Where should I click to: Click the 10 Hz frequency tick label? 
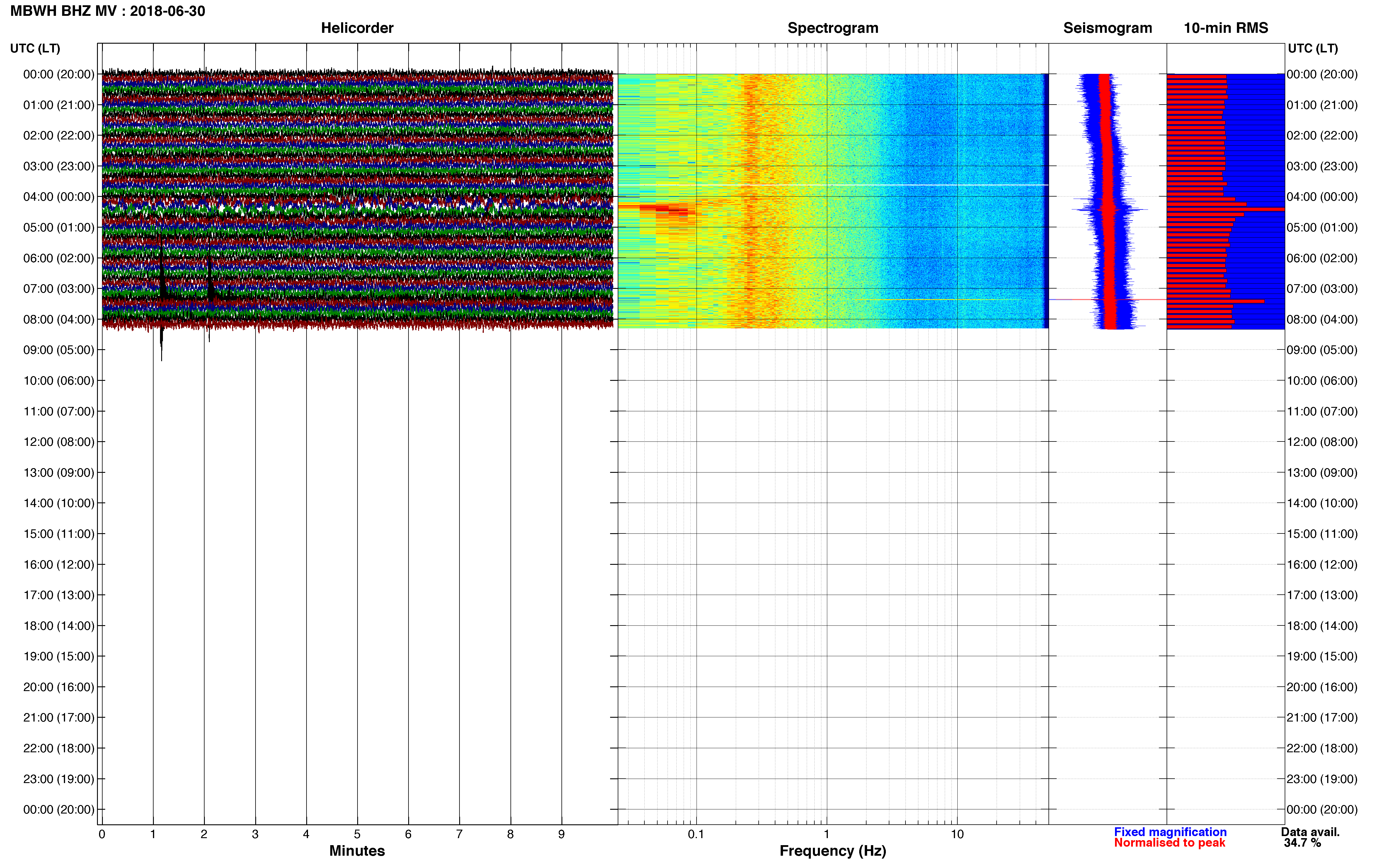click(957, 834)
